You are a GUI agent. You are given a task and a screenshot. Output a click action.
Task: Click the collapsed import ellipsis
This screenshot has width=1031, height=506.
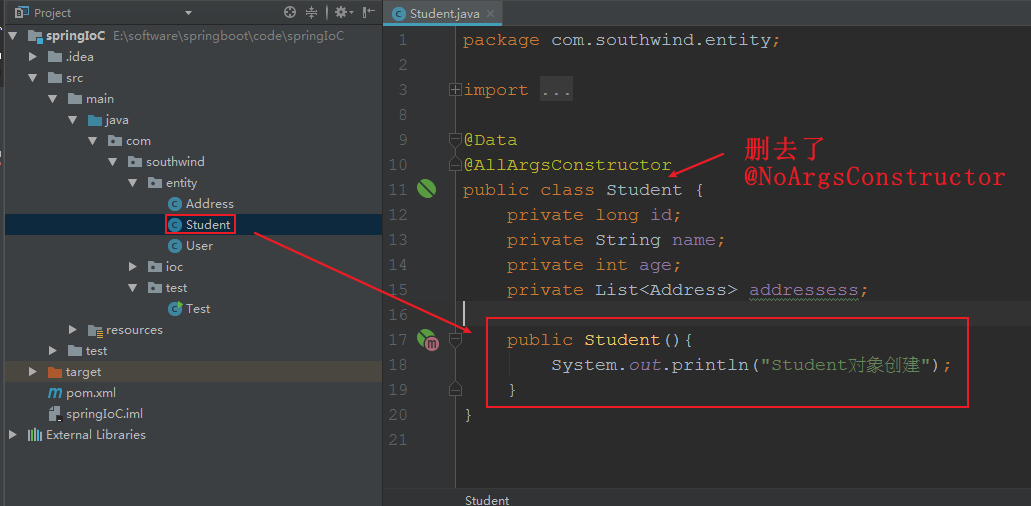556,90
